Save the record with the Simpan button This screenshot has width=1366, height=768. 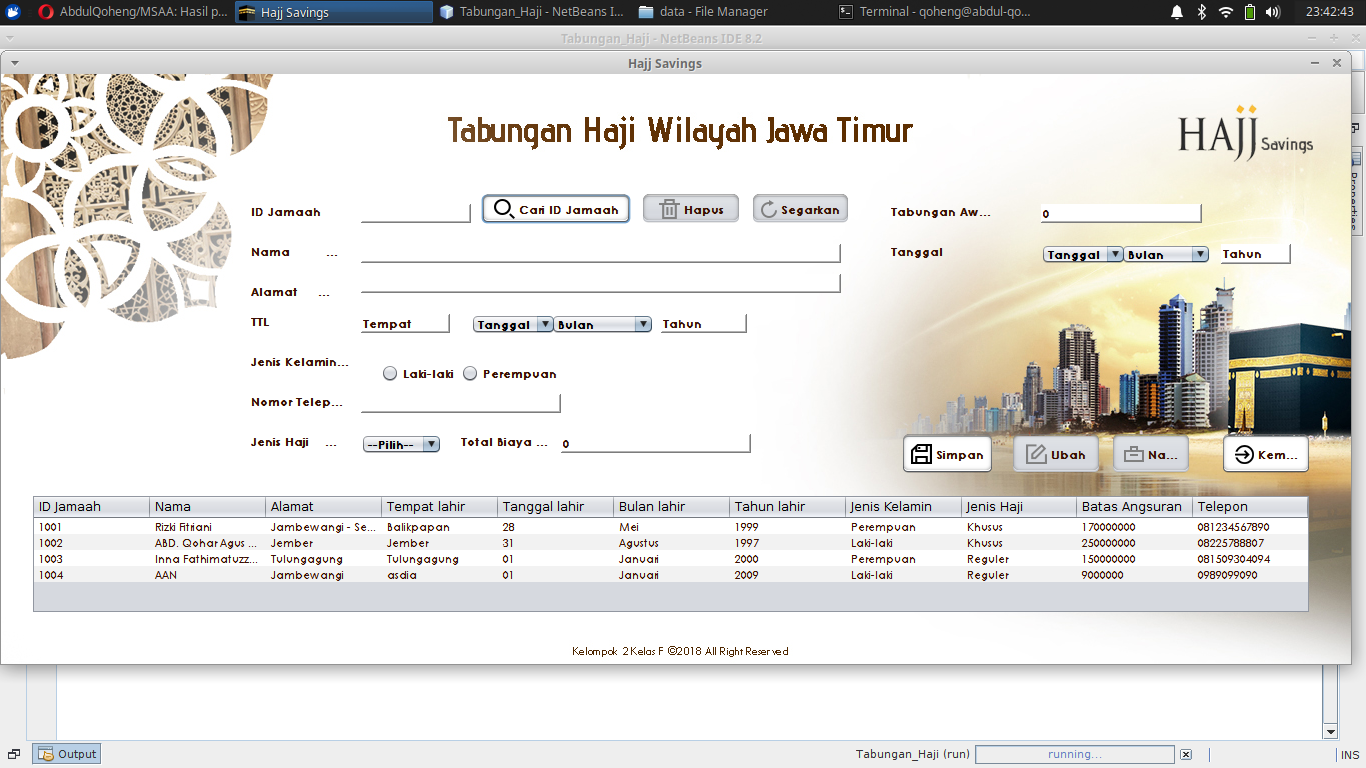pos(947,454)
